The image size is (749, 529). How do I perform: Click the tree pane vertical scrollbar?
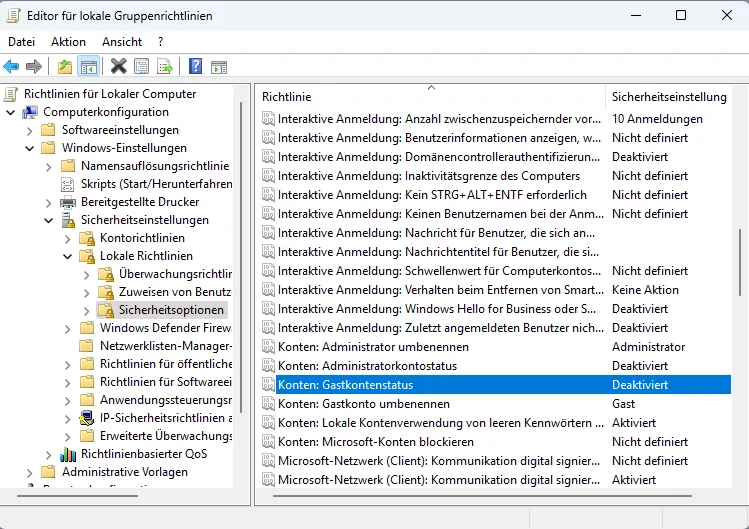pyautogui.click(x=241, y=257)
